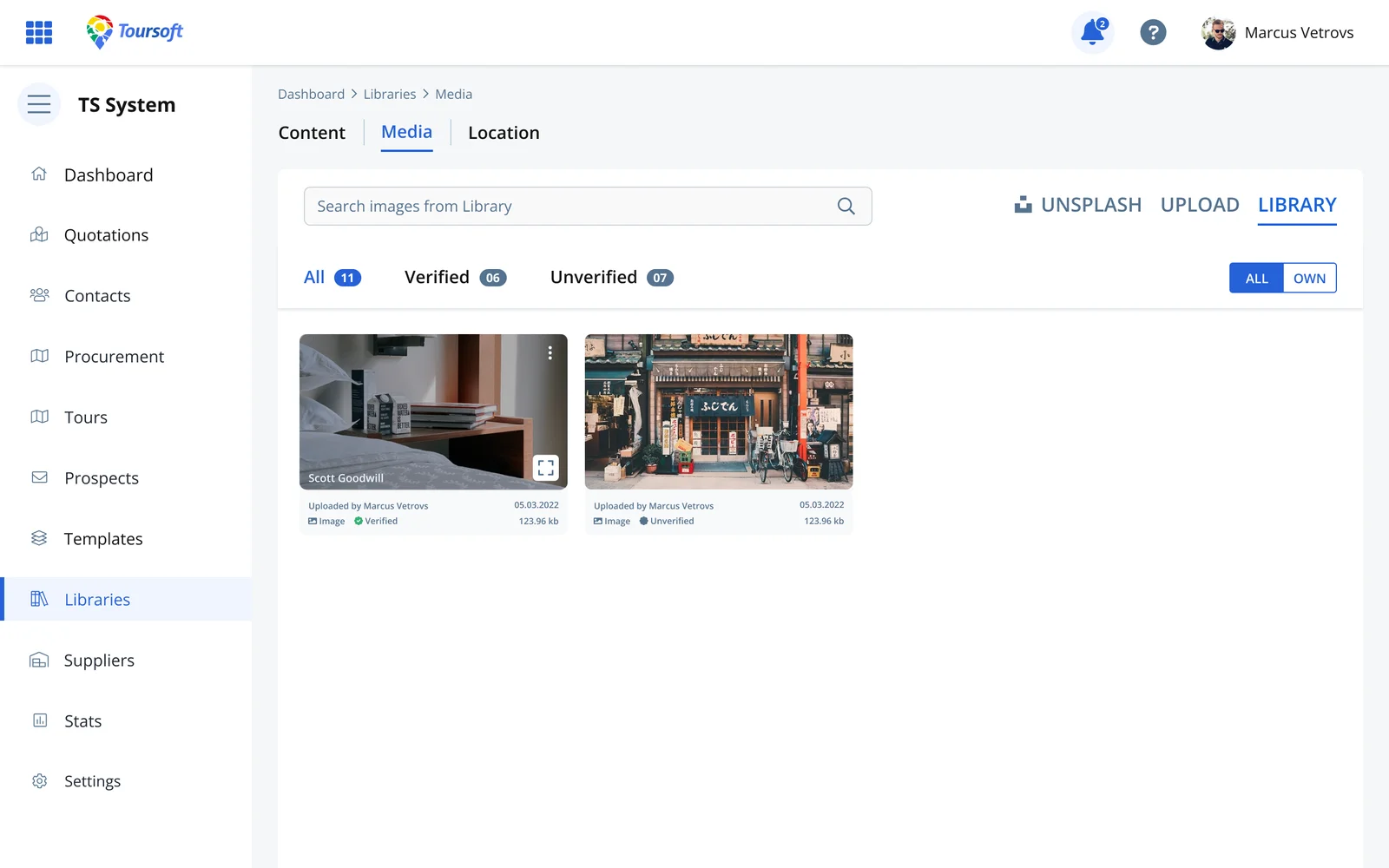Screen dimensions: 1389x868
Task: Select the Media tab
Action: 406,133
